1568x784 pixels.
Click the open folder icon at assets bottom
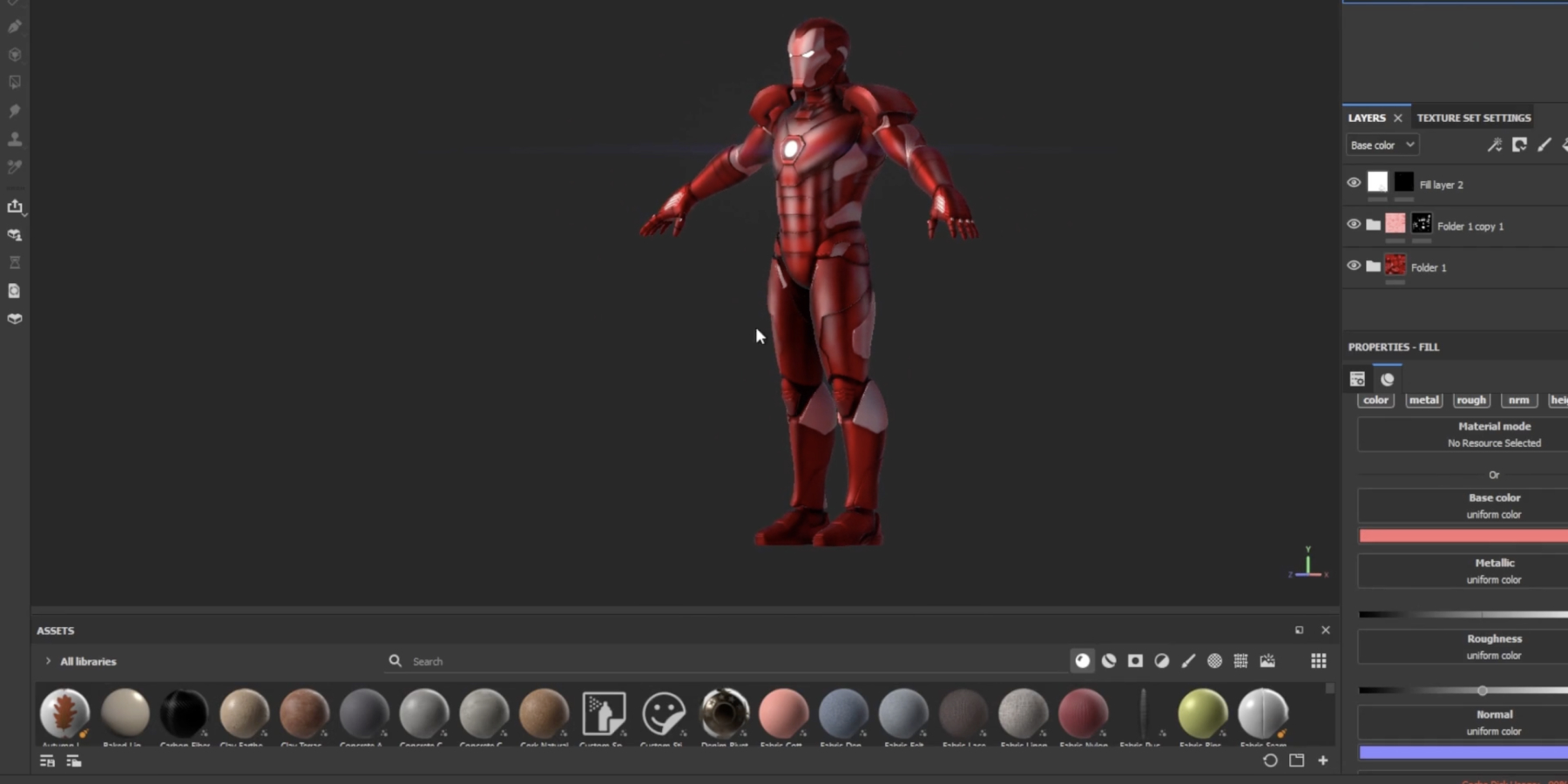coord(1297,760)
